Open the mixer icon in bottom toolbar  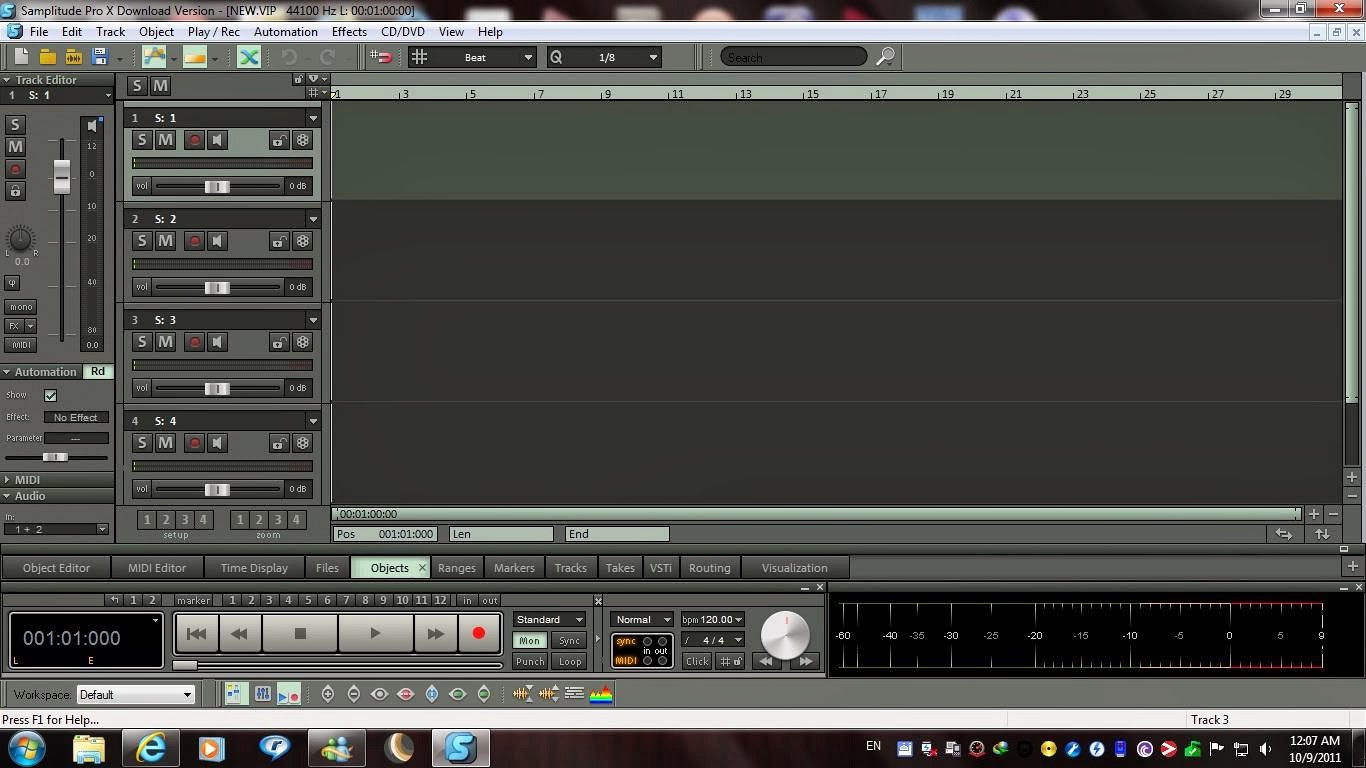[262, 694]
